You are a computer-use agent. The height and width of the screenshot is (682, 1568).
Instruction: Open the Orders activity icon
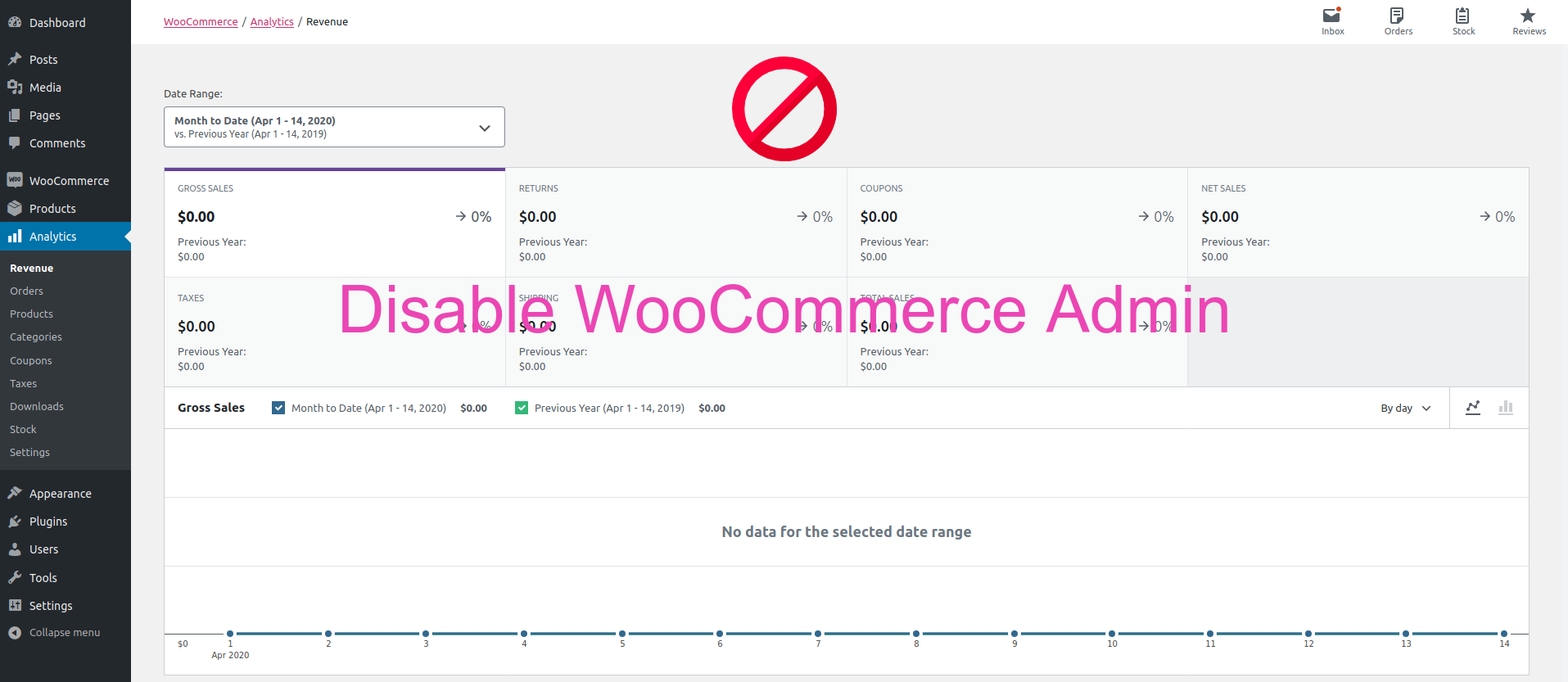coord(1397,16)
